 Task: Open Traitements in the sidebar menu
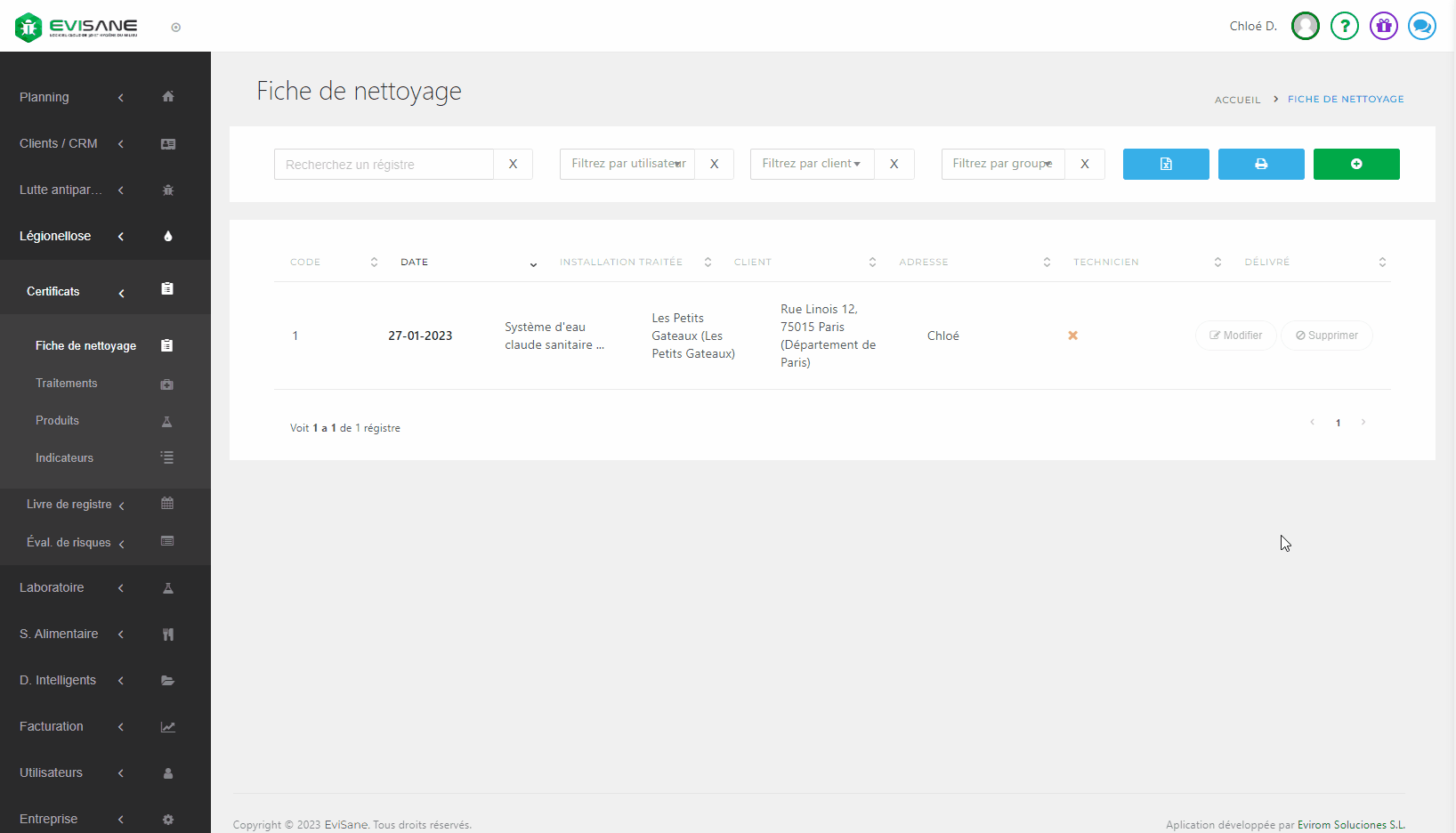point(67,384)
